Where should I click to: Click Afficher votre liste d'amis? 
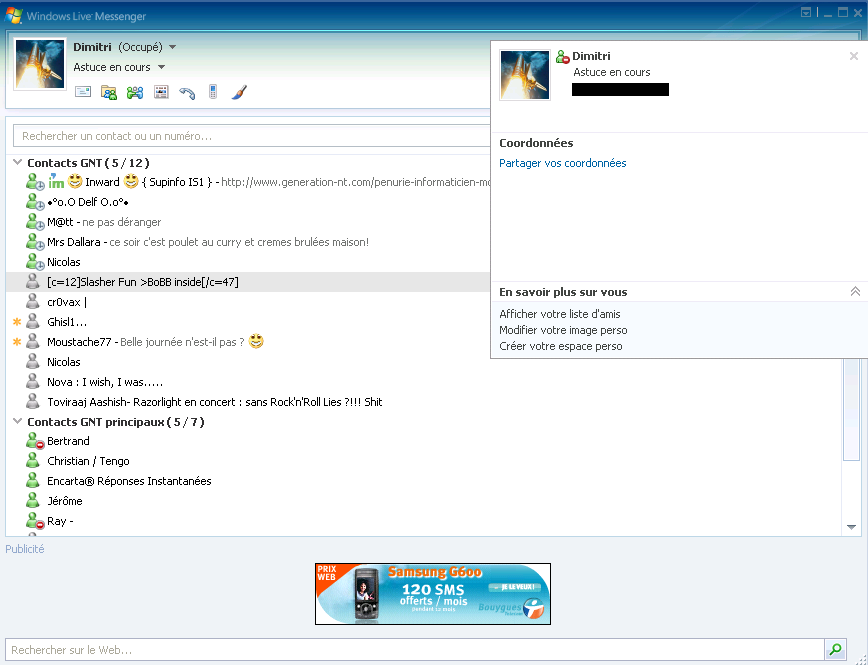point(560,314)
